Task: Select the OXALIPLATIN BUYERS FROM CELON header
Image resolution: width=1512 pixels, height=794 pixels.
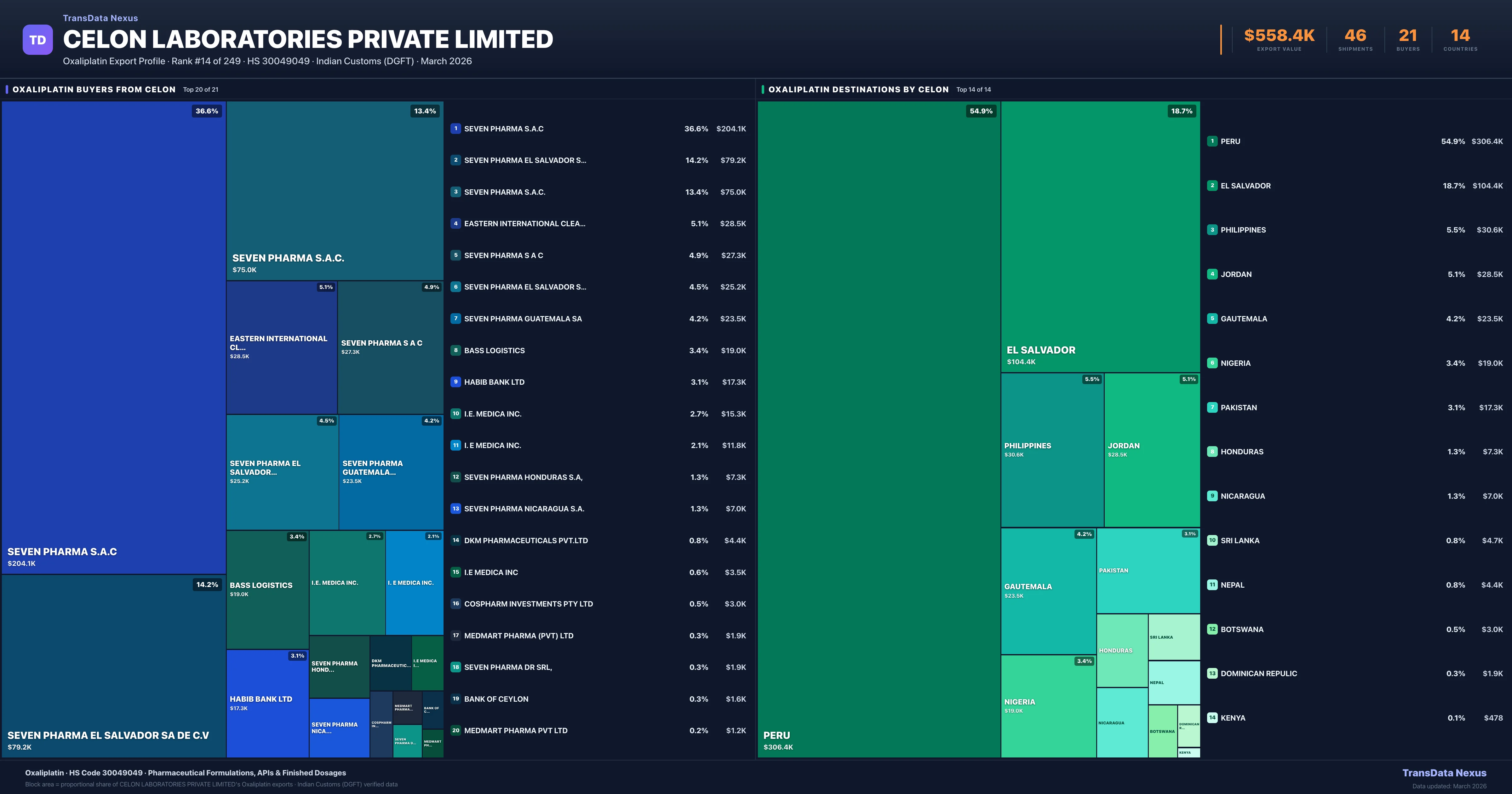Action: click(94, 89)
